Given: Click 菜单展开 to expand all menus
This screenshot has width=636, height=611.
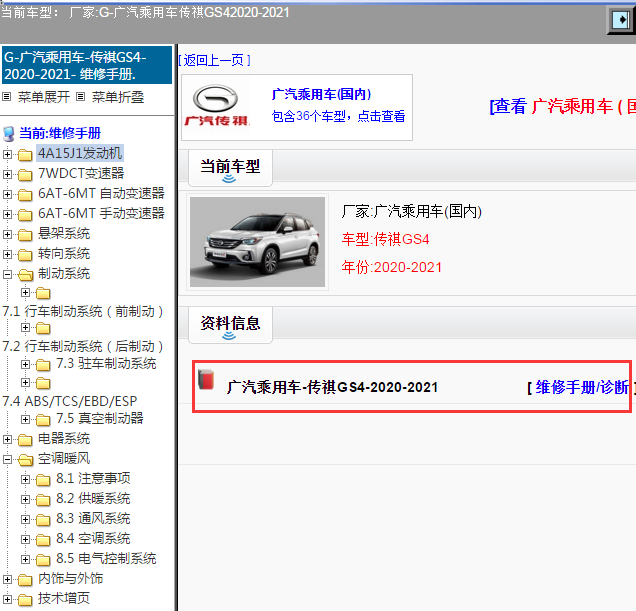Looking at the screenshot, I should click(43, 97).
